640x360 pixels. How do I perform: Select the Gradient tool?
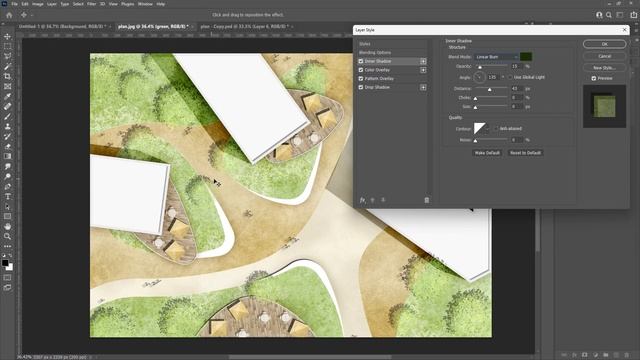pyautogui.click(x=7, y=156)
